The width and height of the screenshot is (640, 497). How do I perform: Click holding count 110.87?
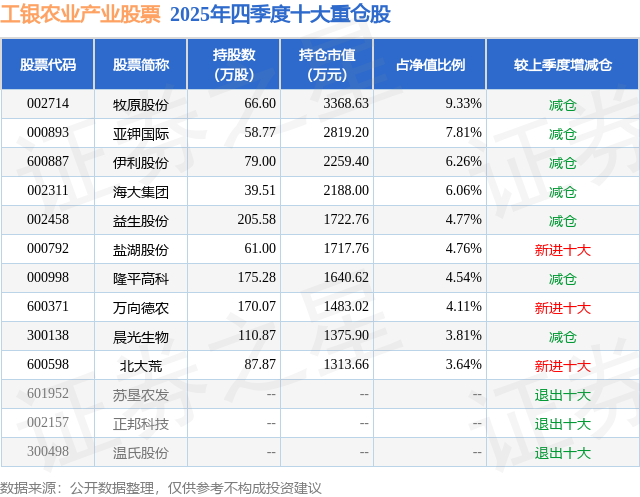257,335
